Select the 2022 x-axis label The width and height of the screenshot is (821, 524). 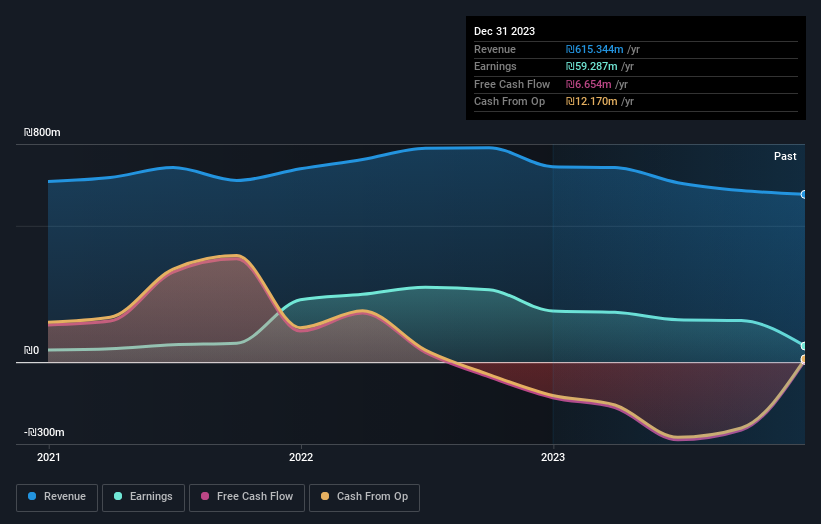[301, 457]
